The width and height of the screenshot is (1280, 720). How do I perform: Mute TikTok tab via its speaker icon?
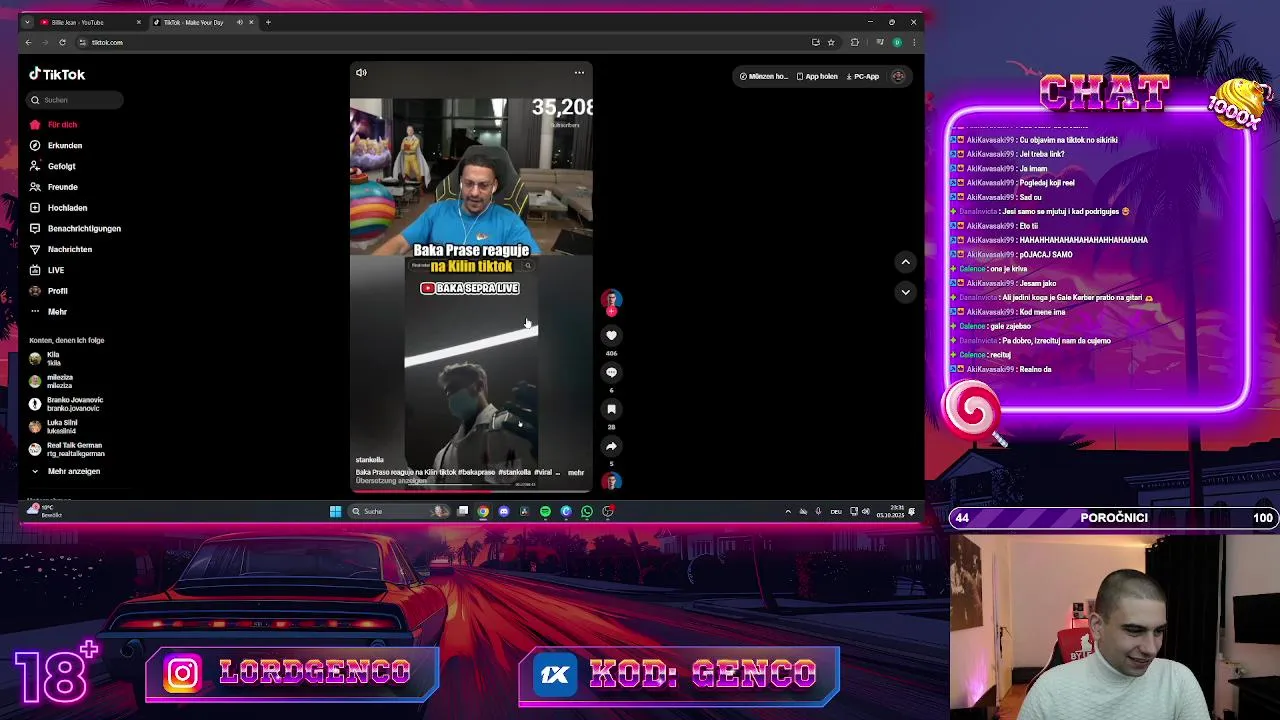[239, 22]
